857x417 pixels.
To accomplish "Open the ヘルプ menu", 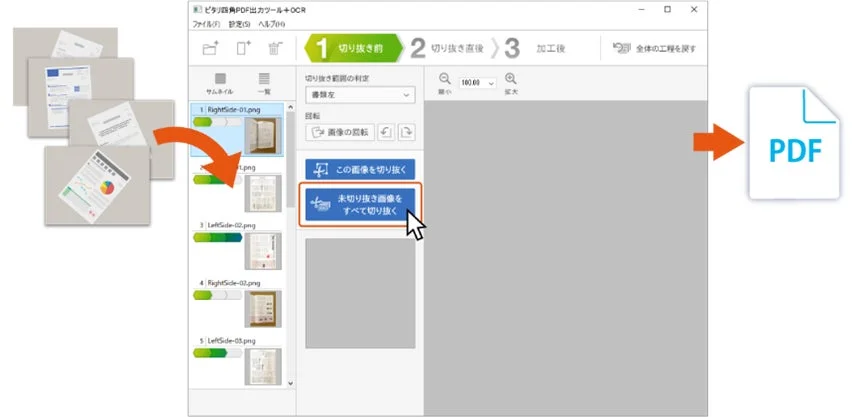I will point(272,25).
